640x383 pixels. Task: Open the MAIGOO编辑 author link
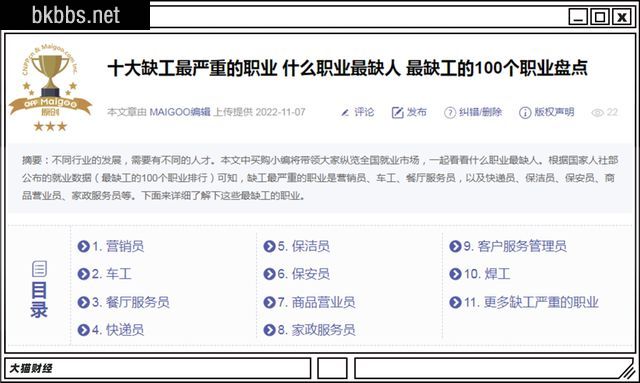pos(180,112)
